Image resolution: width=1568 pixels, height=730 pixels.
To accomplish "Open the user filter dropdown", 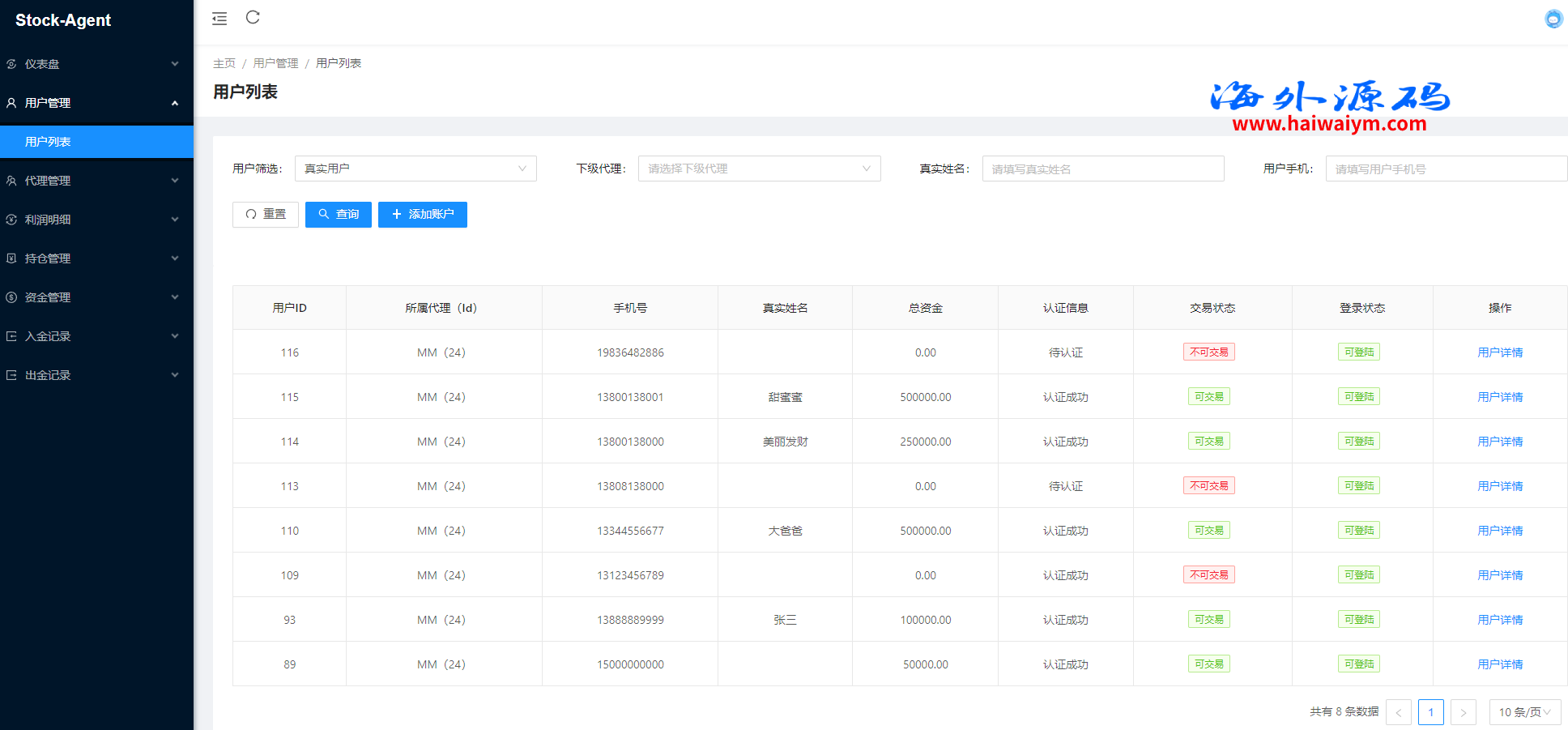I will point(415,169).
